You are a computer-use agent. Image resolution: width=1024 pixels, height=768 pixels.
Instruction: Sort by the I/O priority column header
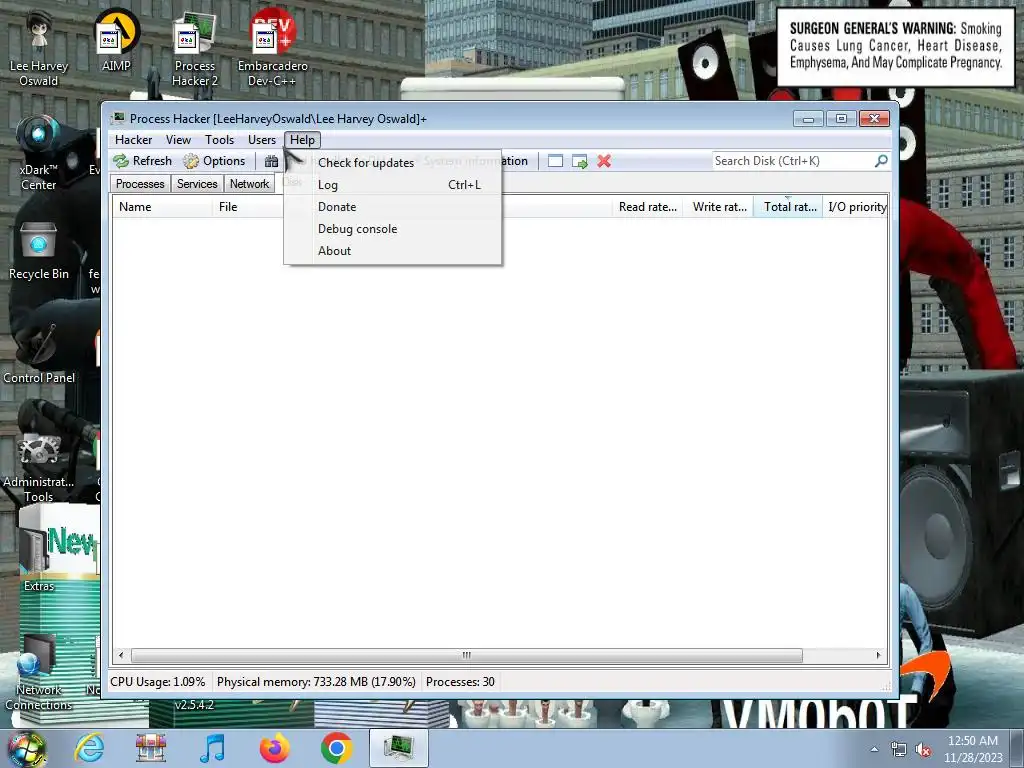click(x=856, y=207)
